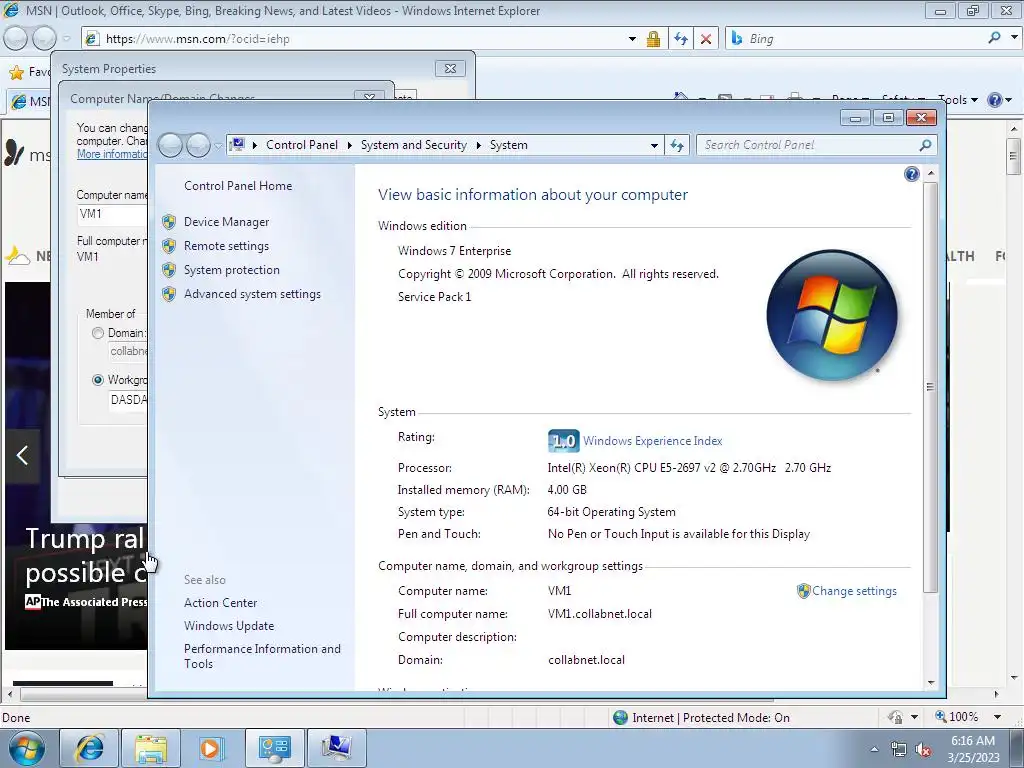The image size is (1024, 768).
Task: Click IE stop button
Action: pyautogui.click(x=706, y=39)
